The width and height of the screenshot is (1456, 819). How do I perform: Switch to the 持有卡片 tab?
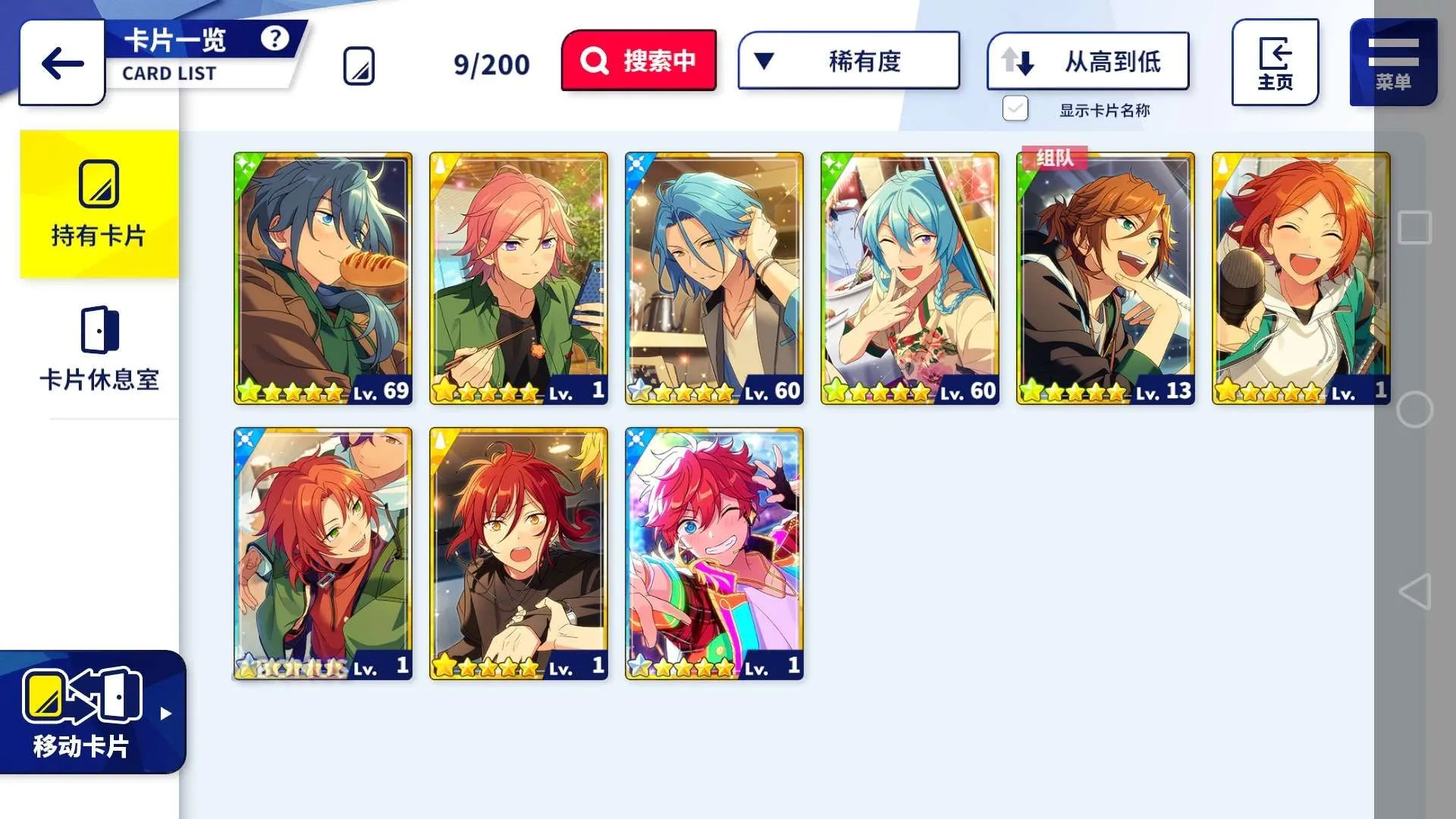click(99, 204)
